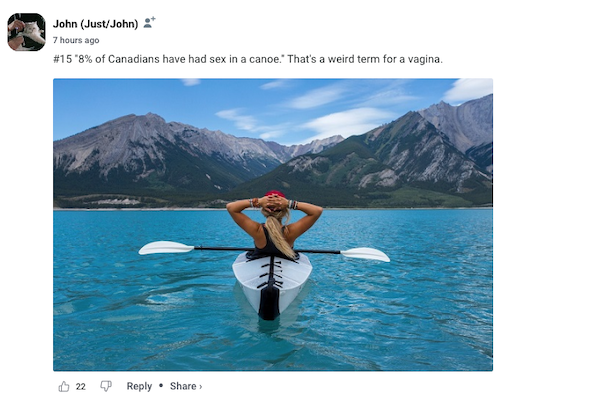View the 22 likes count
The image size is (600, 401).
[x=81, y=386]
